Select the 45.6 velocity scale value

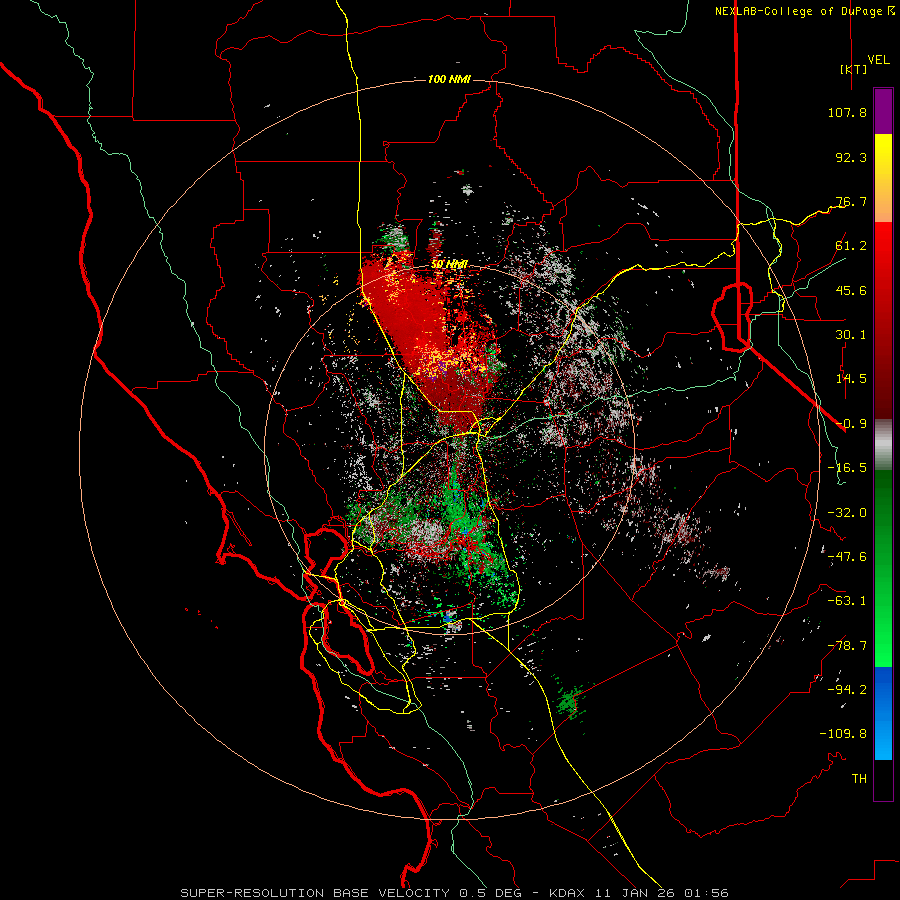click(x=851, y=290)
